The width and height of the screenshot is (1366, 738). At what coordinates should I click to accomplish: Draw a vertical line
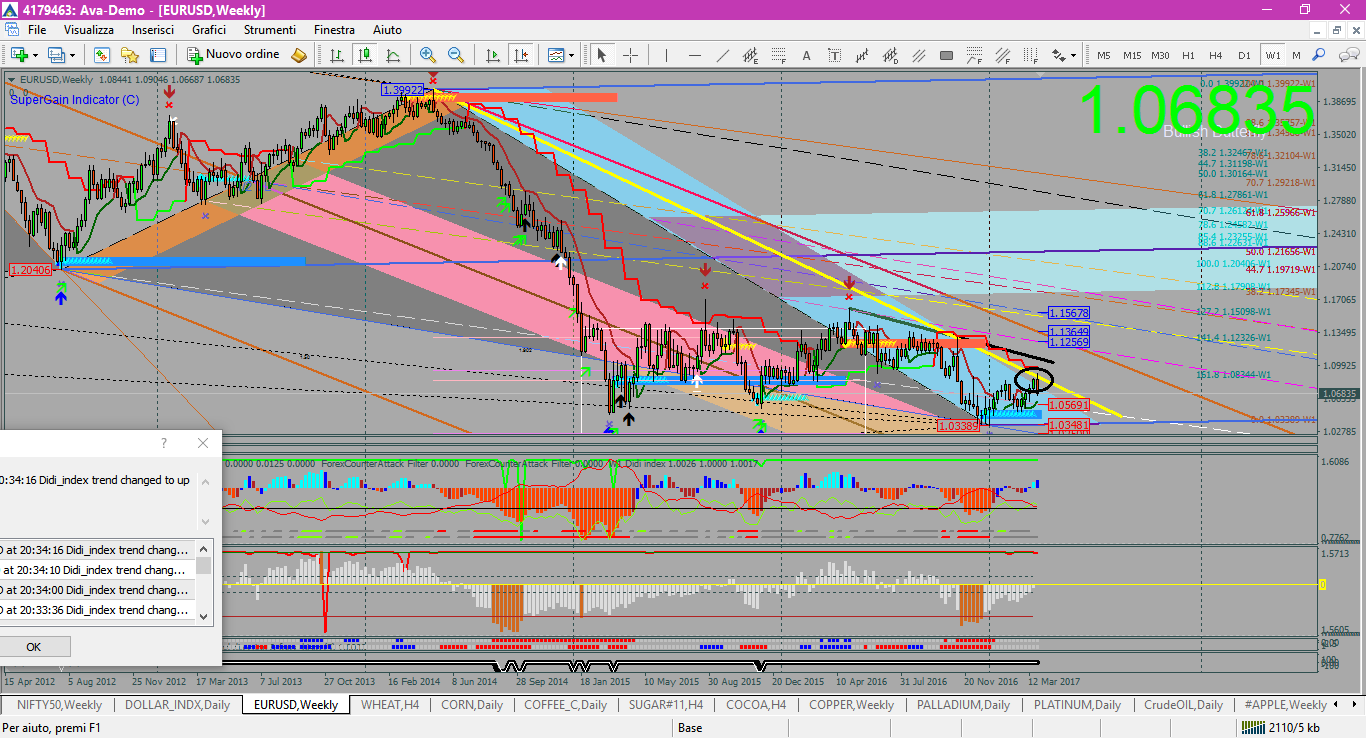tap(666, 55)
